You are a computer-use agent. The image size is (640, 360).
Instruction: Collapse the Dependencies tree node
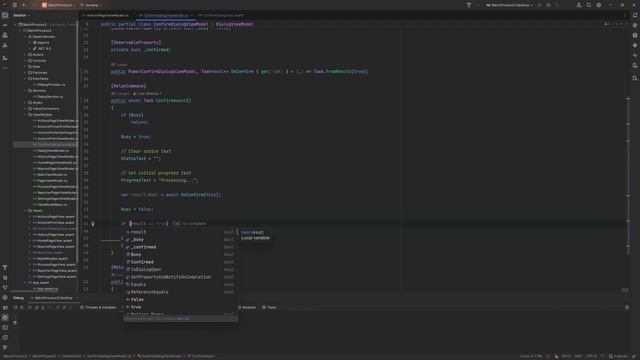[x=25, y=36]
